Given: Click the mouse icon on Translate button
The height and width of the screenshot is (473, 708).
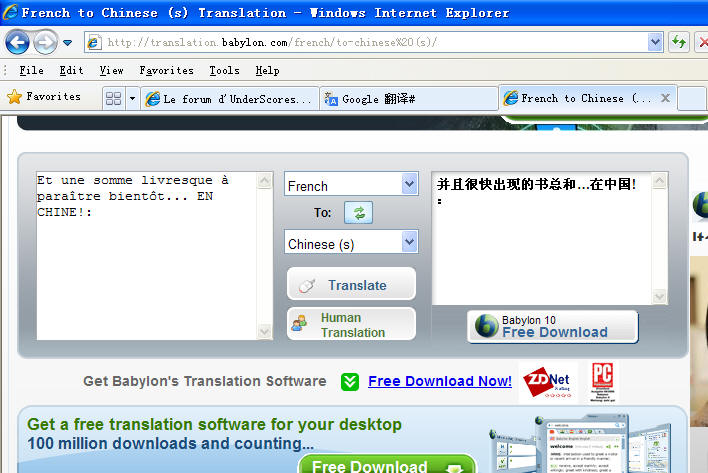Looking at the screenshot, I should point(307,286).
